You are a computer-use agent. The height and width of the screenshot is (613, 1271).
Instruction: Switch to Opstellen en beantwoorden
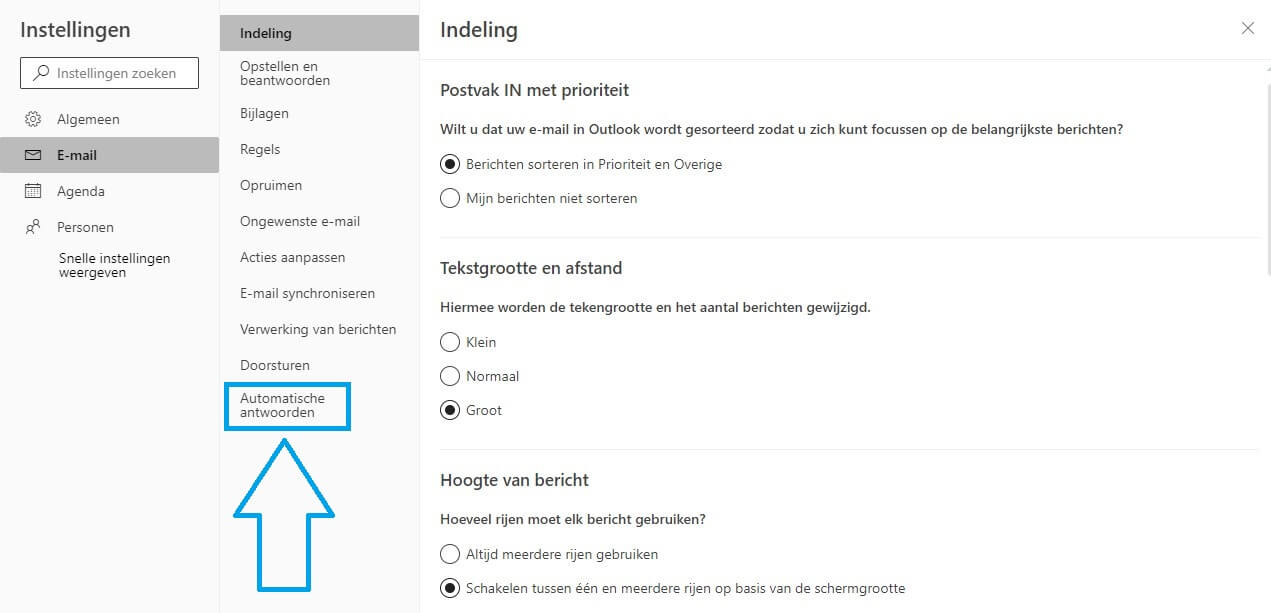point(285,72)
